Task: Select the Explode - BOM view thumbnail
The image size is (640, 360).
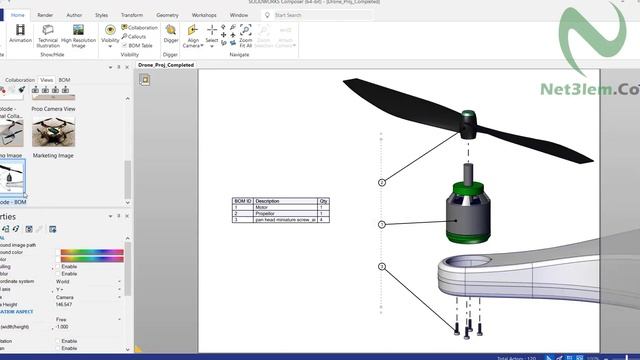Action: point(11,177)
